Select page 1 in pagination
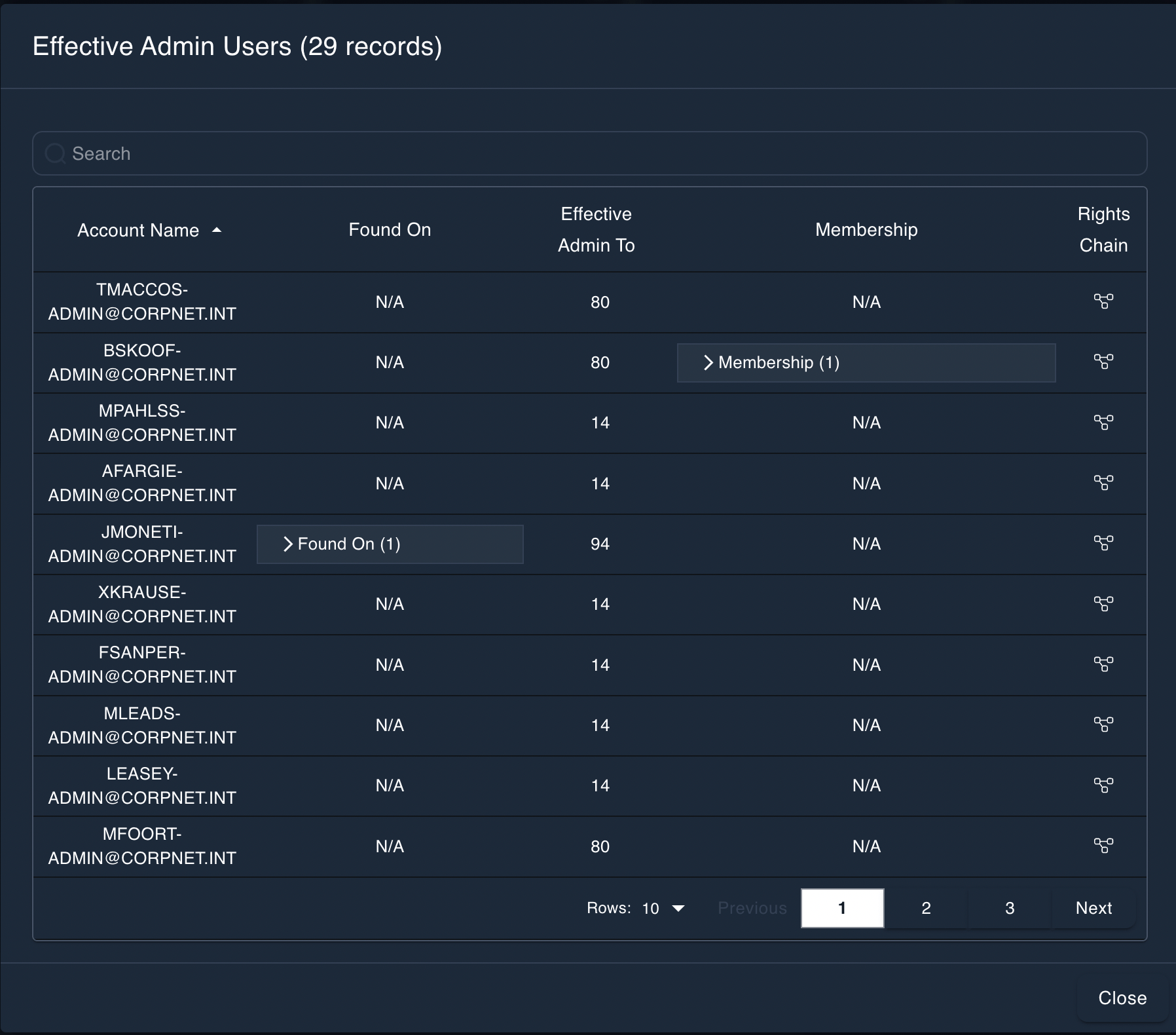This screenshot has width=1176, height=1035. click(x=843, y=908)
